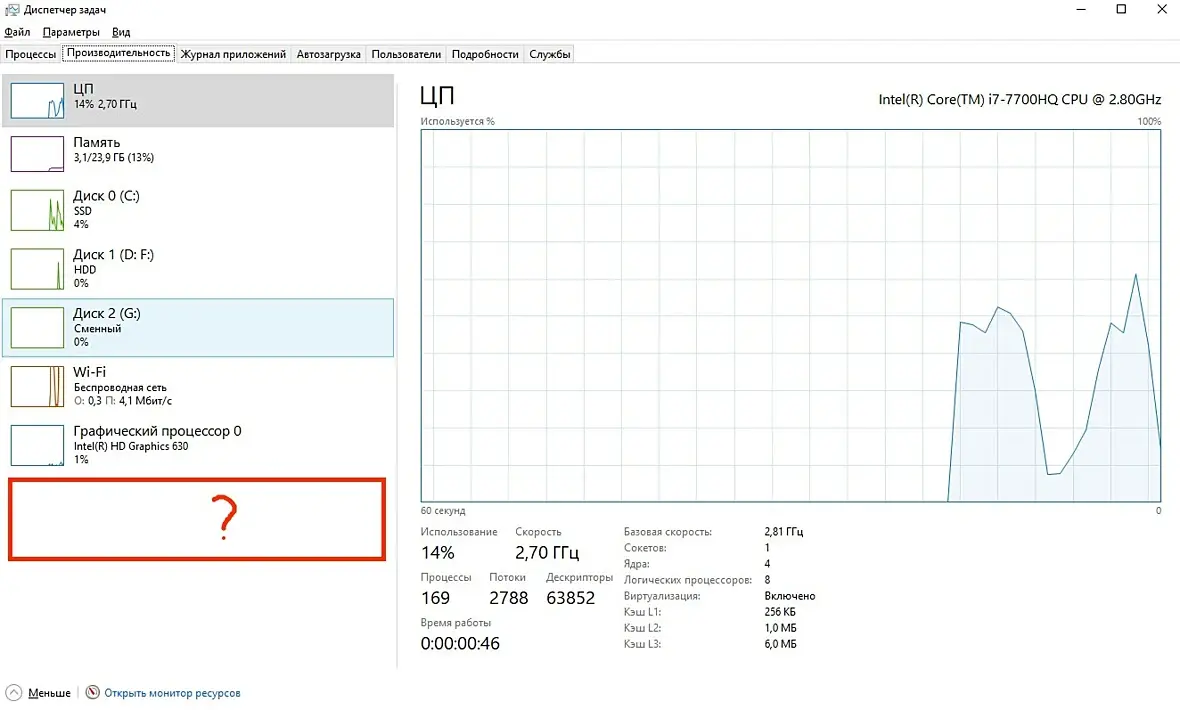Click the Task Manager title bar icon
This screenshot has width=1180, height=710.
[x=12, y=10]
